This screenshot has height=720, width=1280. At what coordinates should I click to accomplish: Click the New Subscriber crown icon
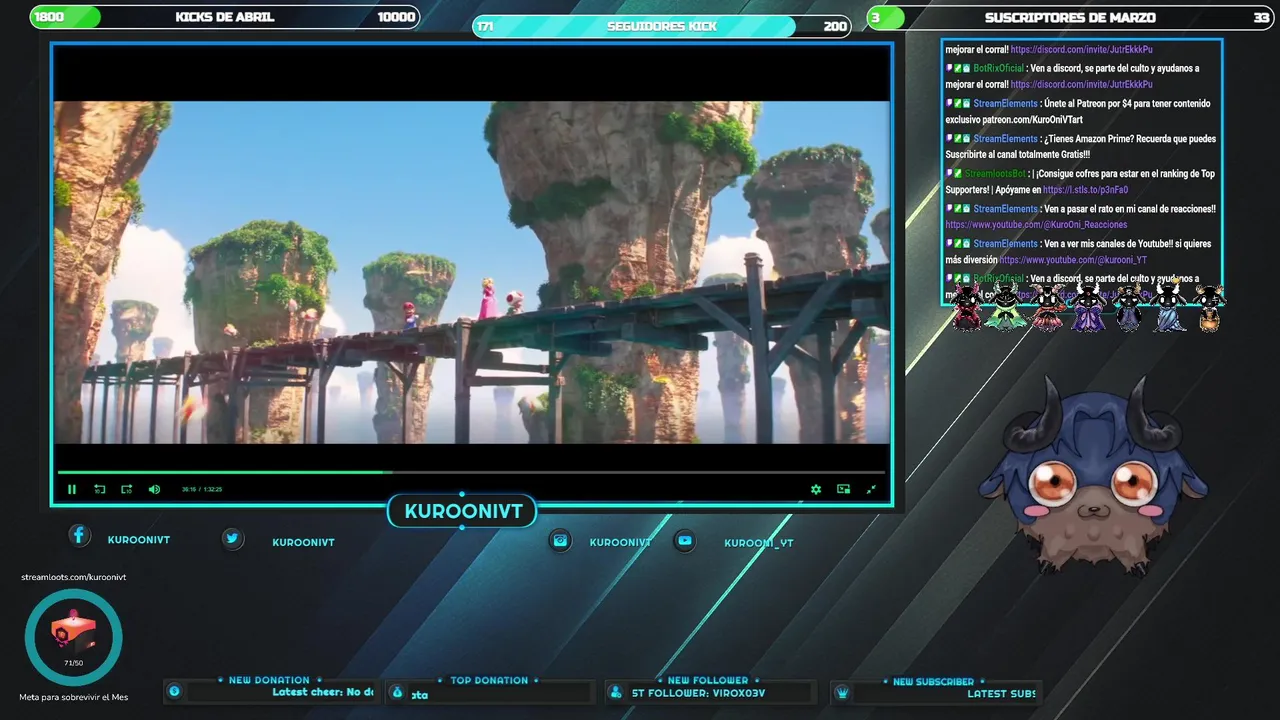coord(842,692)
